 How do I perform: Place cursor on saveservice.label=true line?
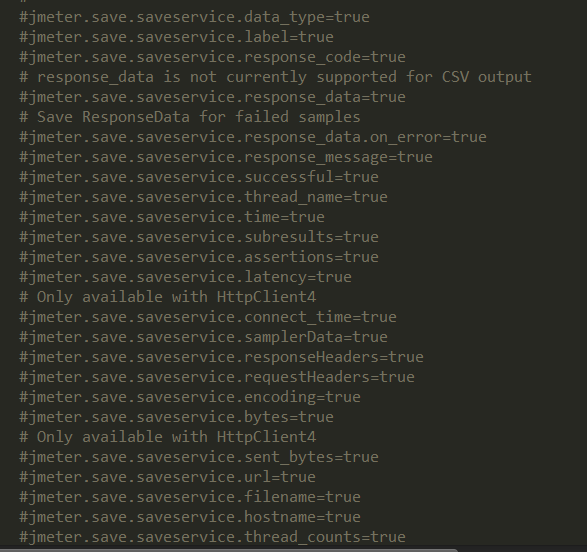(176, 37)
